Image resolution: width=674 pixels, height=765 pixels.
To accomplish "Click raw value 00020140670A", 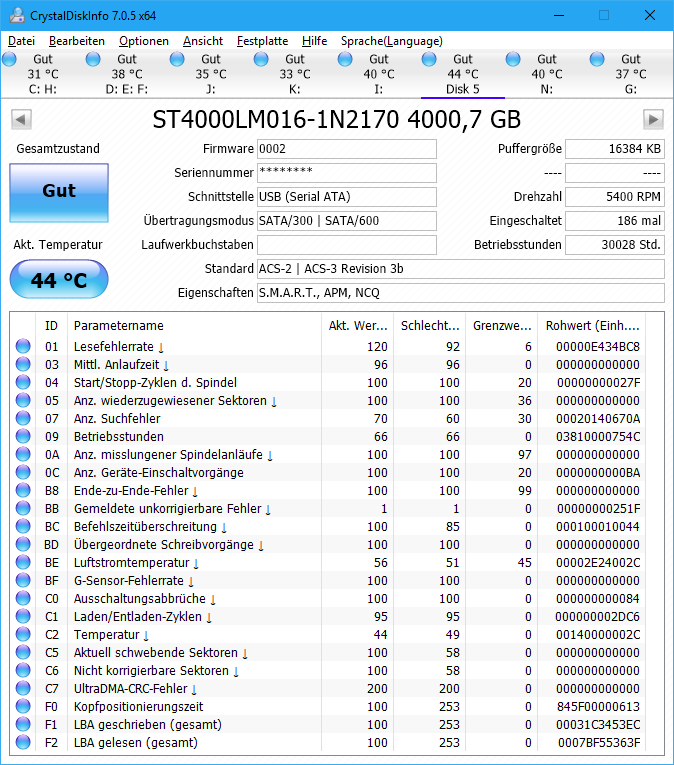I will click(598, 419).
